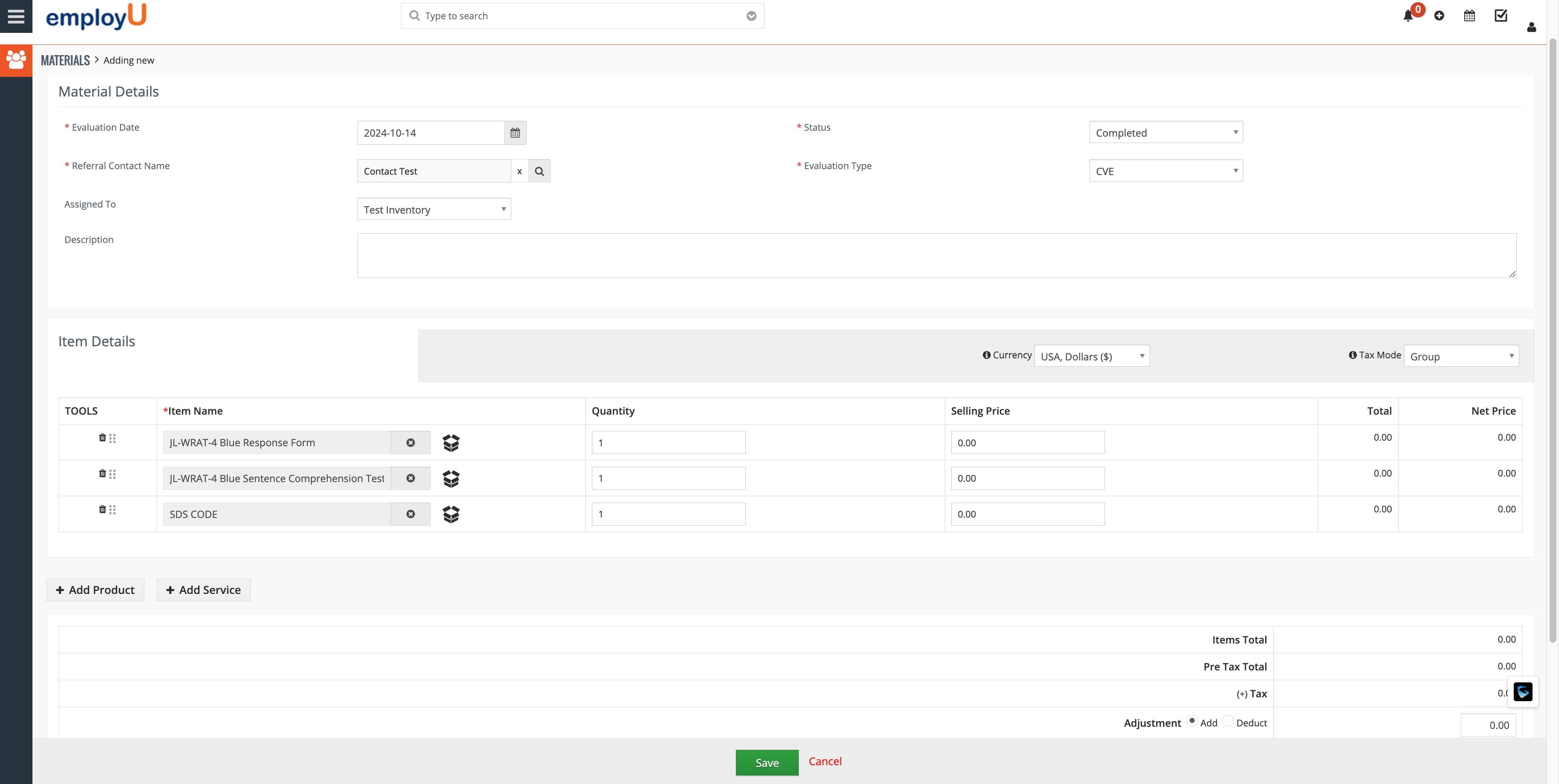
Task: Click the Add Product button
Action: click(x=96, y=590)
